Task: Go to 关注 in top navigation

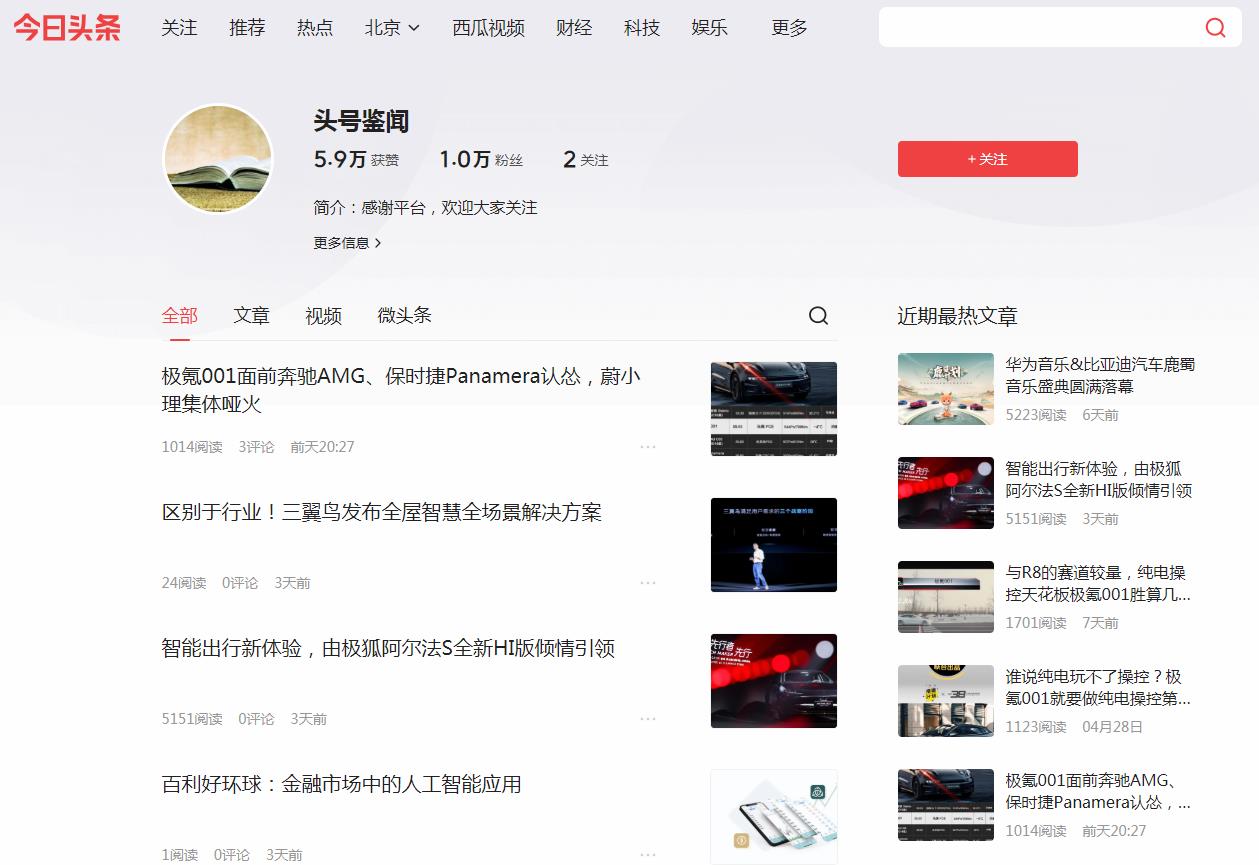Action: pos(179,28)
